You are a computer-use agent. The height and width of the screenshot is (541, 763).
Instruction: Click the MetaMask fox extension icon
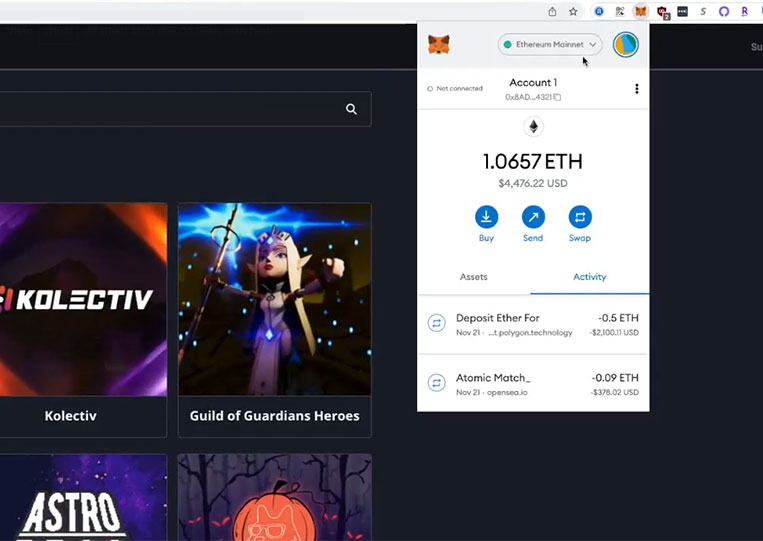[640, 11]
